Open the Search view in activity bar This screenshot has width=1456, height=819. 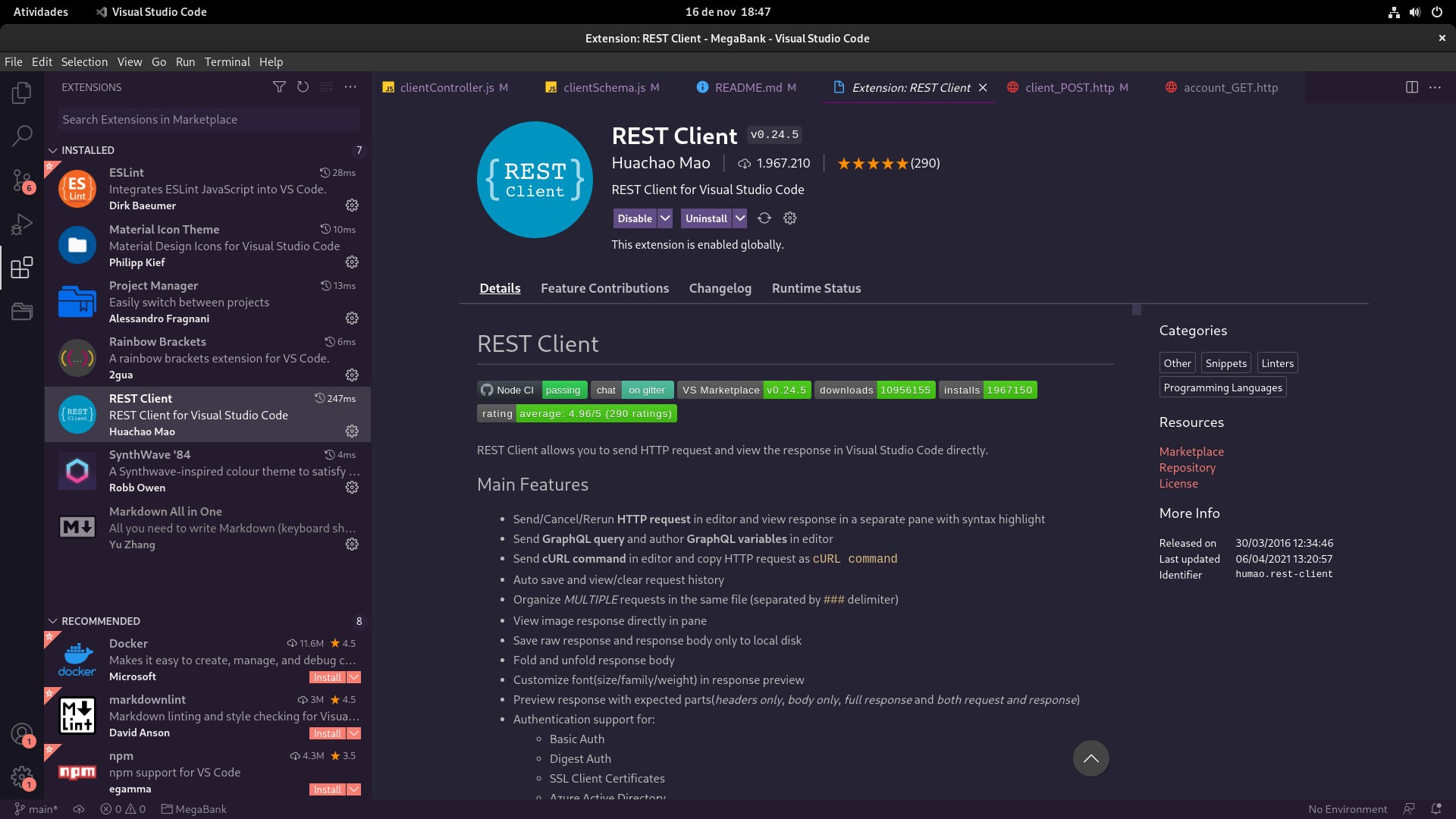coord(22,136)
